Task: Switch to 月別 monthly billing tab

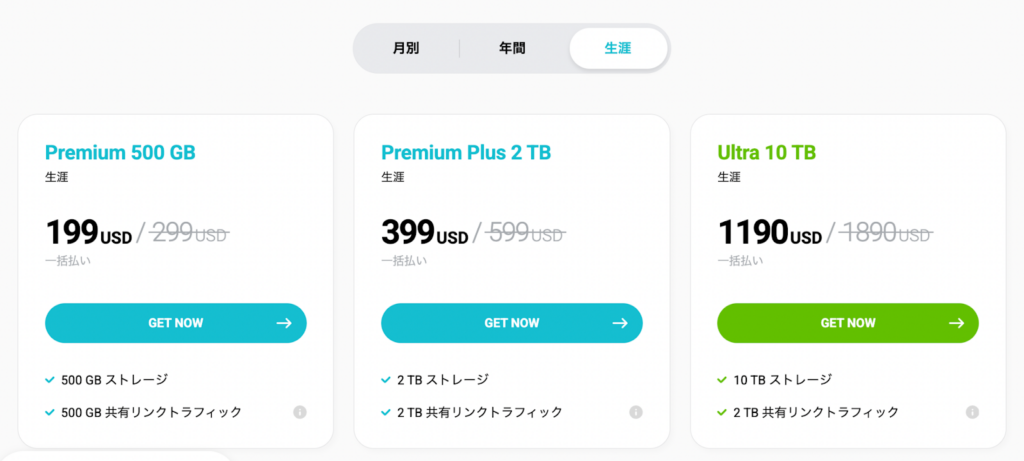Action: [x=406, y=48]
